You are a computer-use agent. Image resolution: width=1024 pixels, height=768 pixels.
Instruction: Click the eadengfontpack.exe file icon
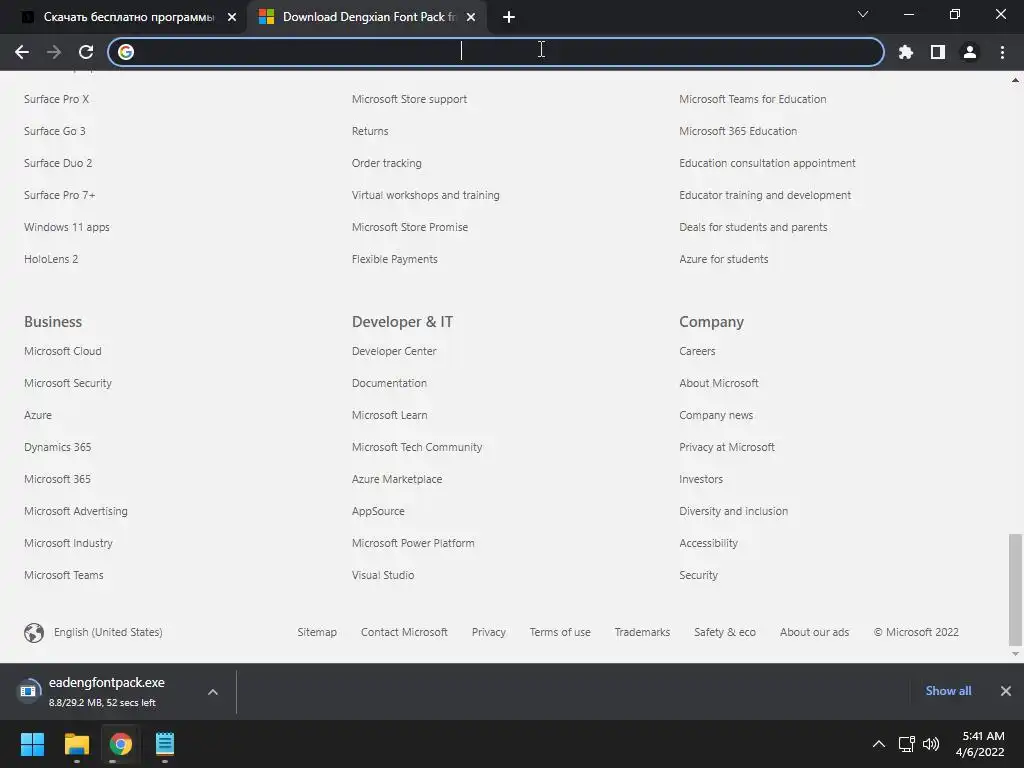coord(28,691)
